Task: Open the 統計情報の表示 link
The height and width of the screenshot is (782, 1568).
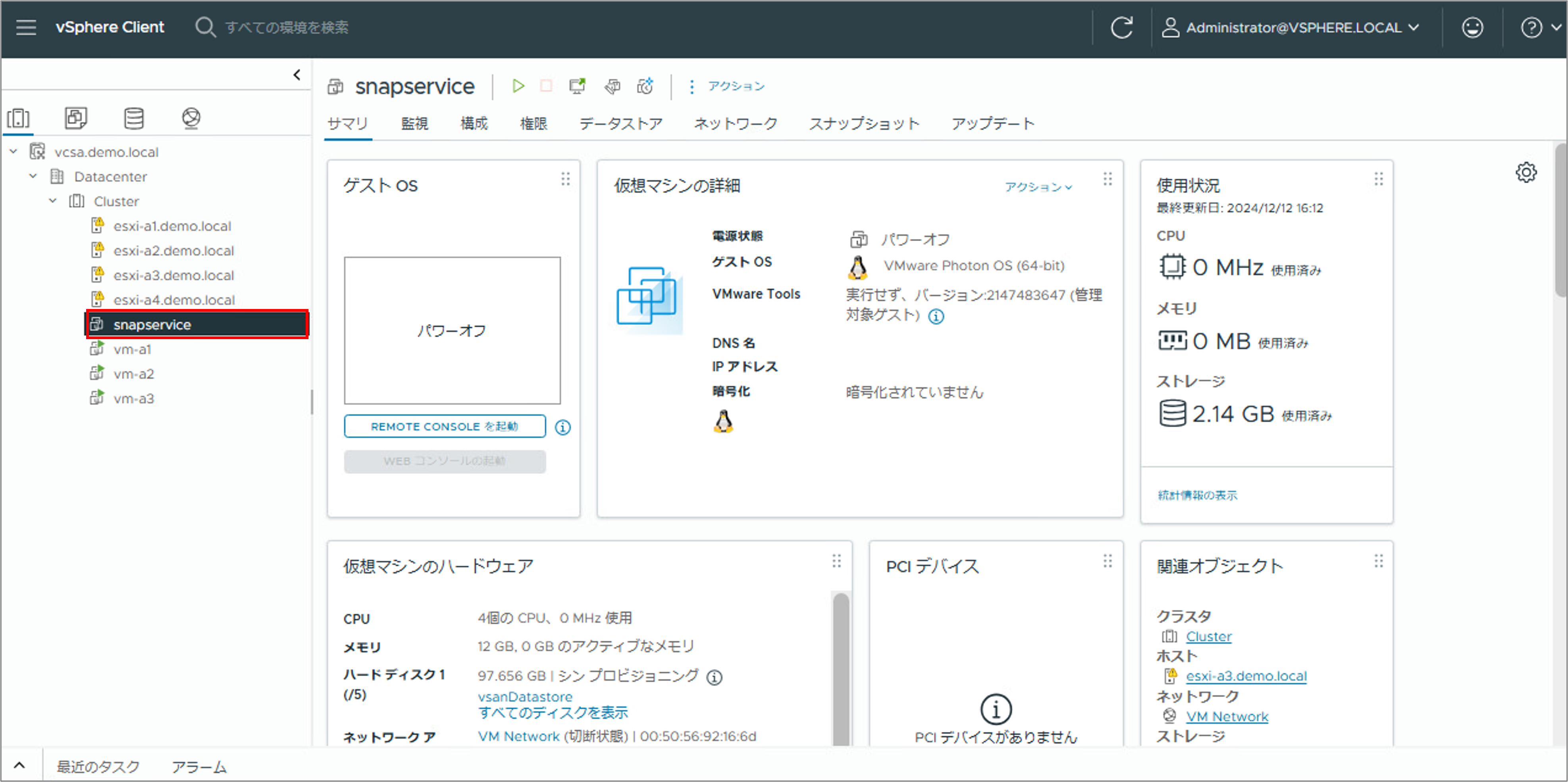Action: click(x=1197, y=495)
